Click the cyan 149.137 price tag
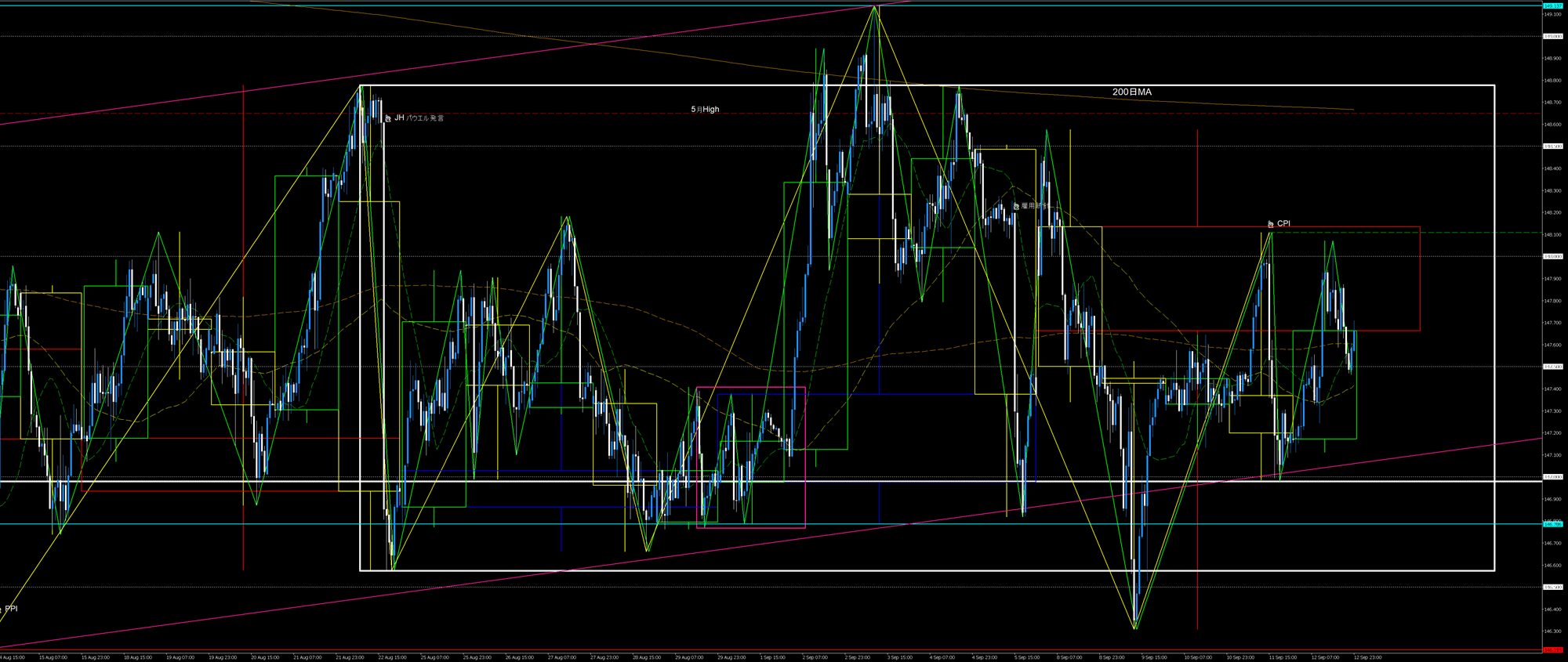 tap(1552, 5)
